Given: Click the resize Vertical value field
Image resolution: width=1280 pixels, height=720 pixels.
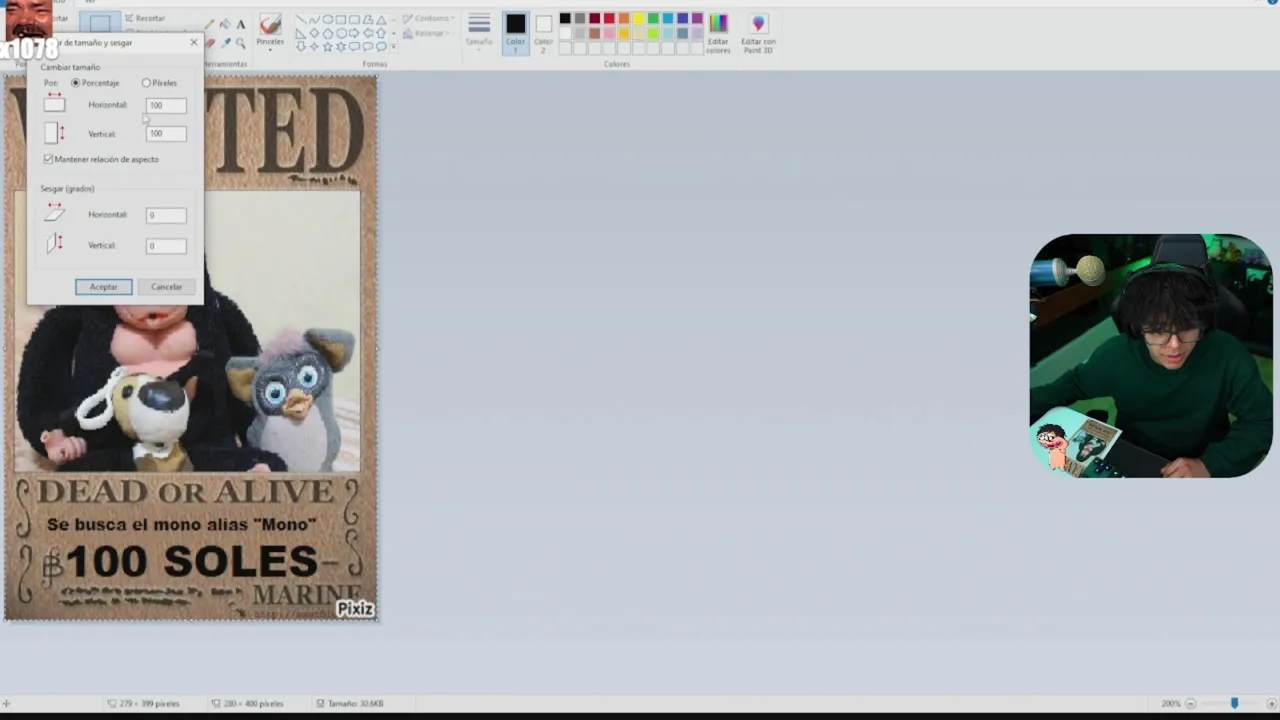Looking at the screenshot, I should pyautogui.click(x=166, y=133).
